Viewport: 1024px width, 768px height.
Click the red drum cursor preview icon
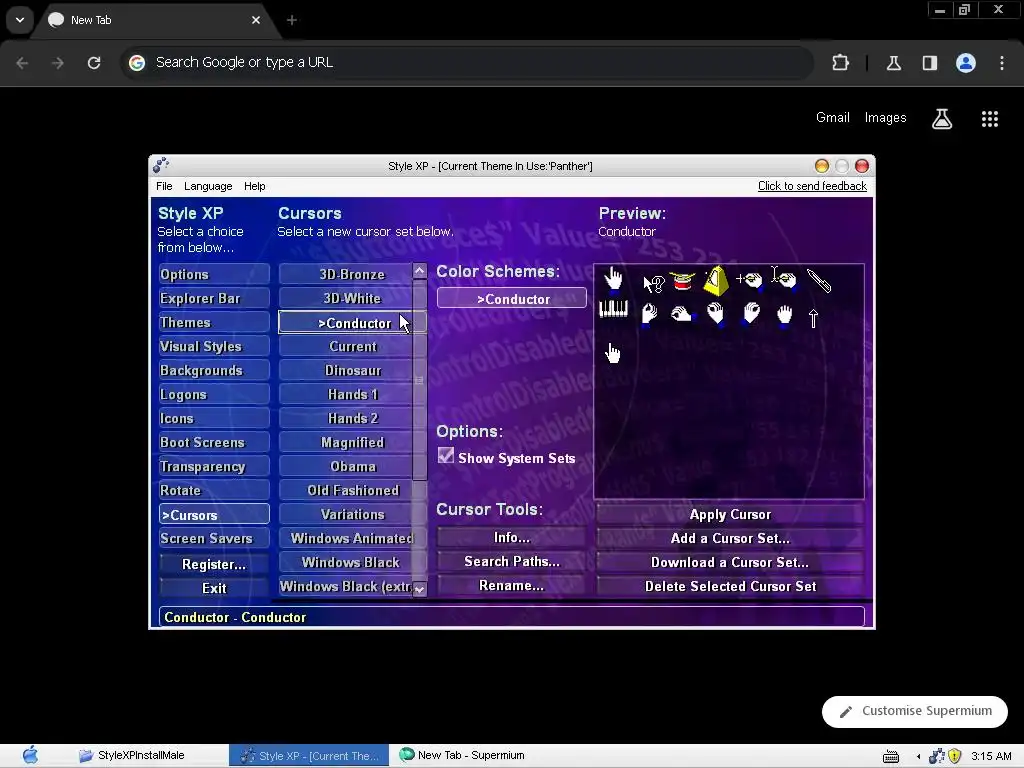(x=682, y=281)
